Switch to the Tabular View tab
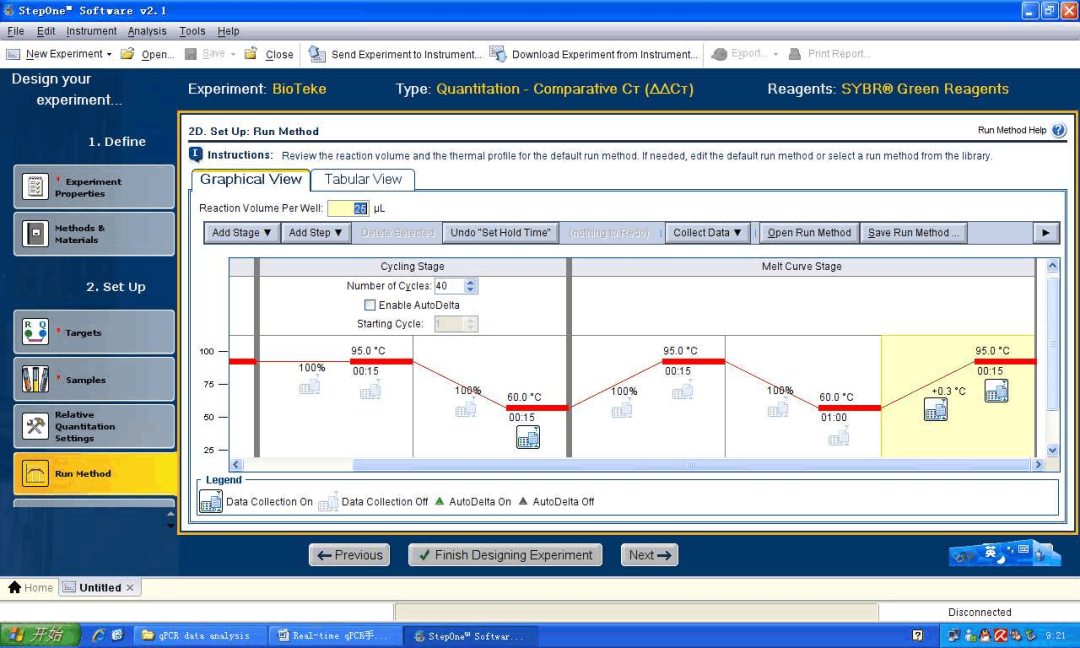 coord(362,180)
